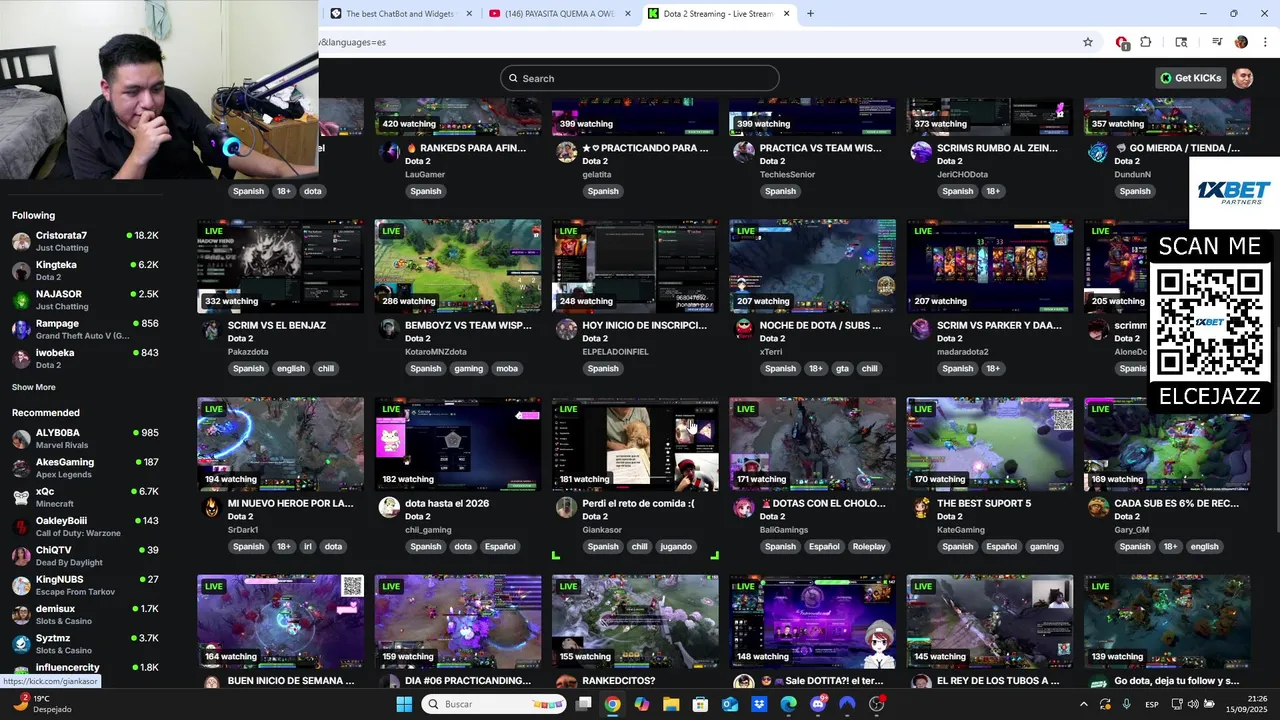Screen dimensions: 1280x720
Task: Click the Perdi el reto de comida title
Action: click(x=638, y=503)
